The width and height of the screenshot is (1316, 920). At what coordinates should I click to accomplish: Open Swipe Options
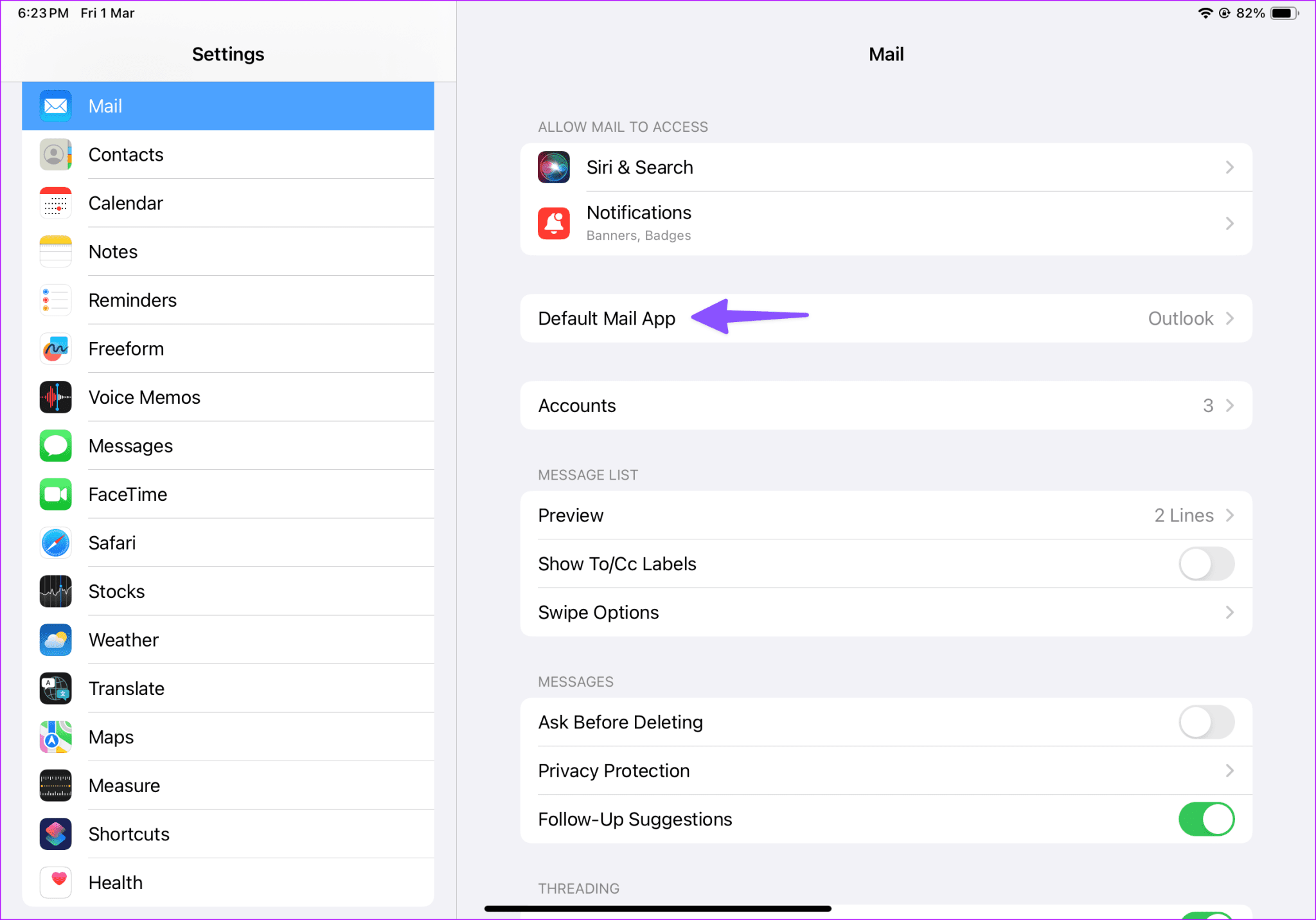point(886,612)
